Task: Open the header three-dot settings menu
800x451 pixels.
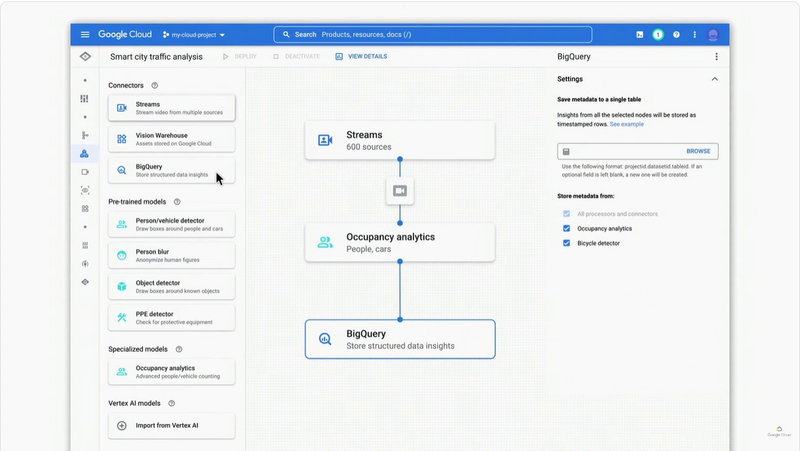Action: pos(694,35)
